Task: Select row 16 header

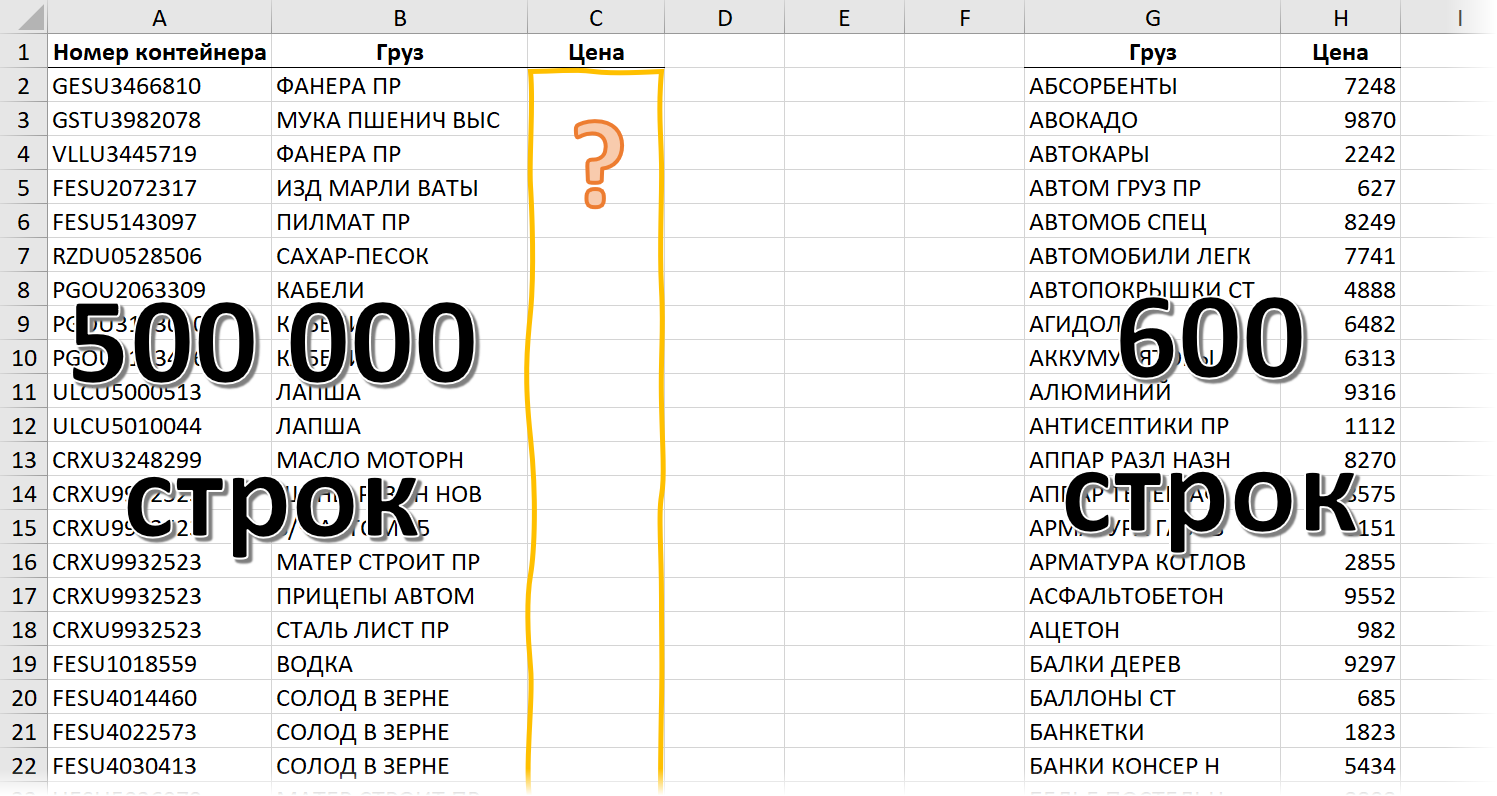Action: pos(24,562)
